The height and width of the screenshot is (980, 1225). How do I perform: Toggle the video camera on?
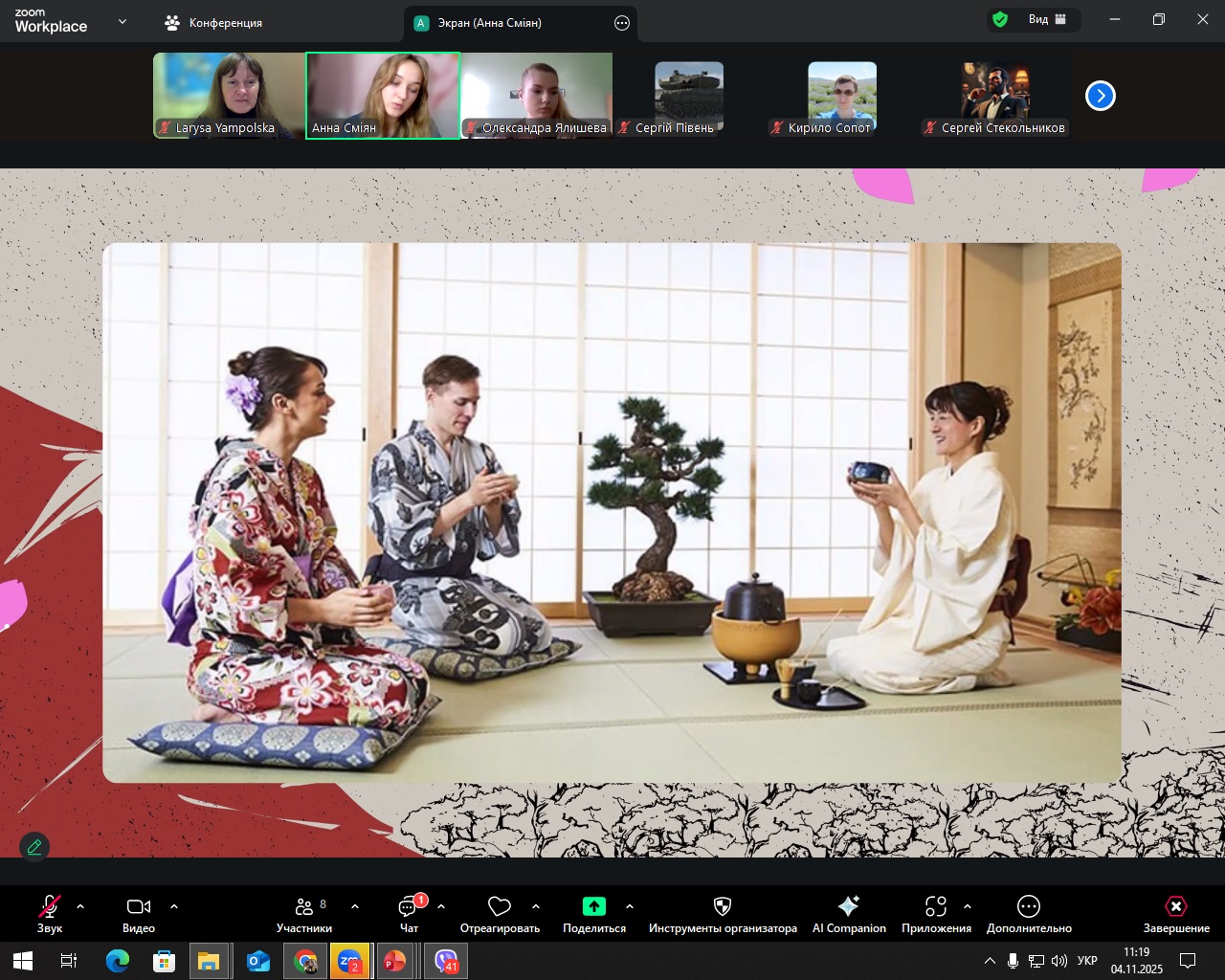(x=139, y=914)
